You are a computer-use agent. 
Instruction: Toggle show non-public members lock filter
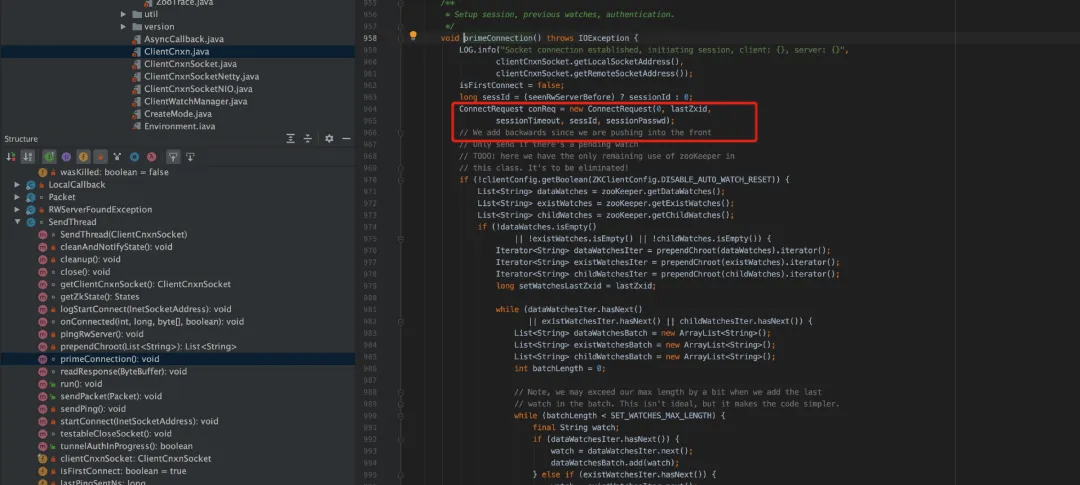pos(101,157)
